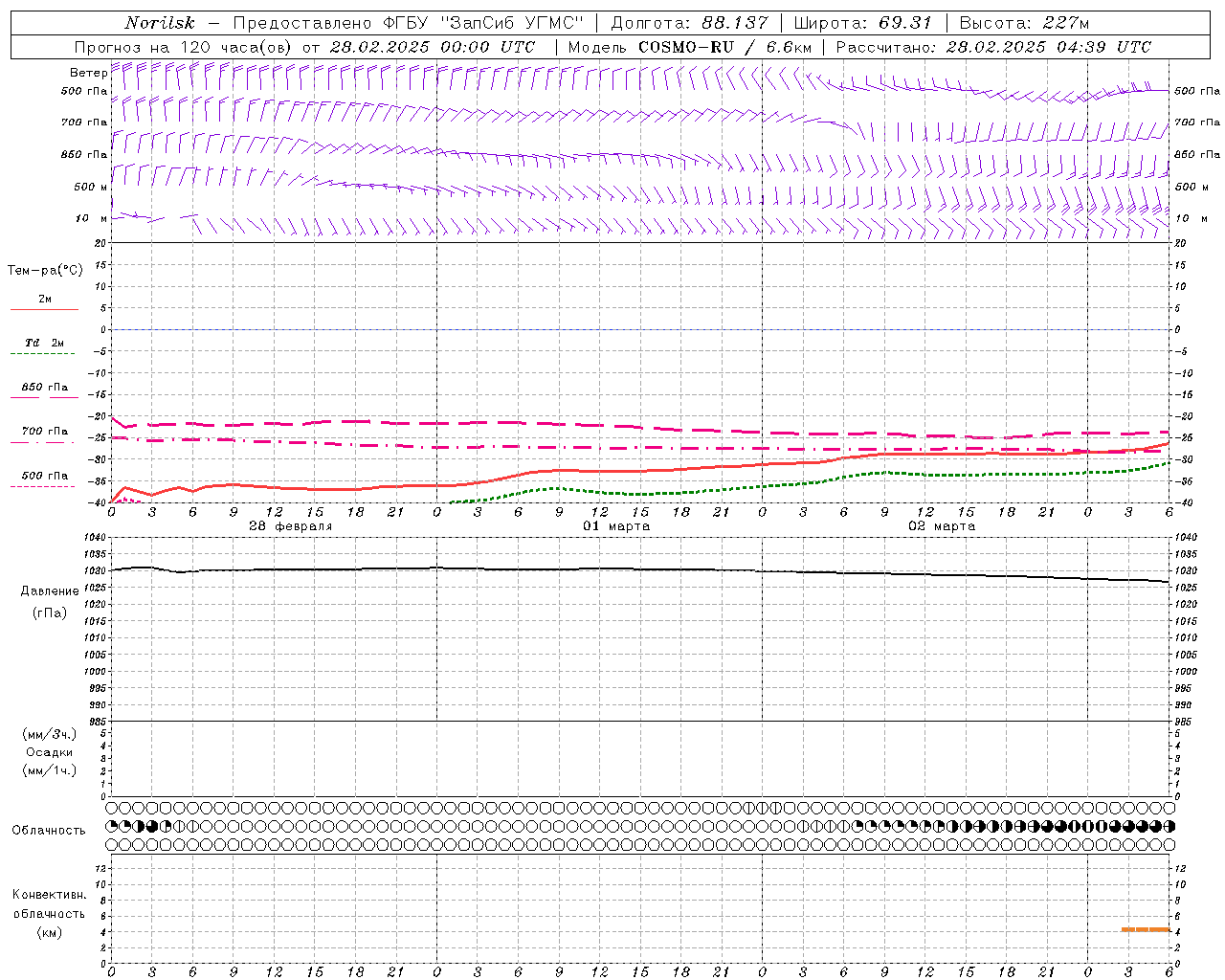1225x980 pixels.
Task: Click the '850 гПа' temperature legend entry
Action: [x=44, y=387]
